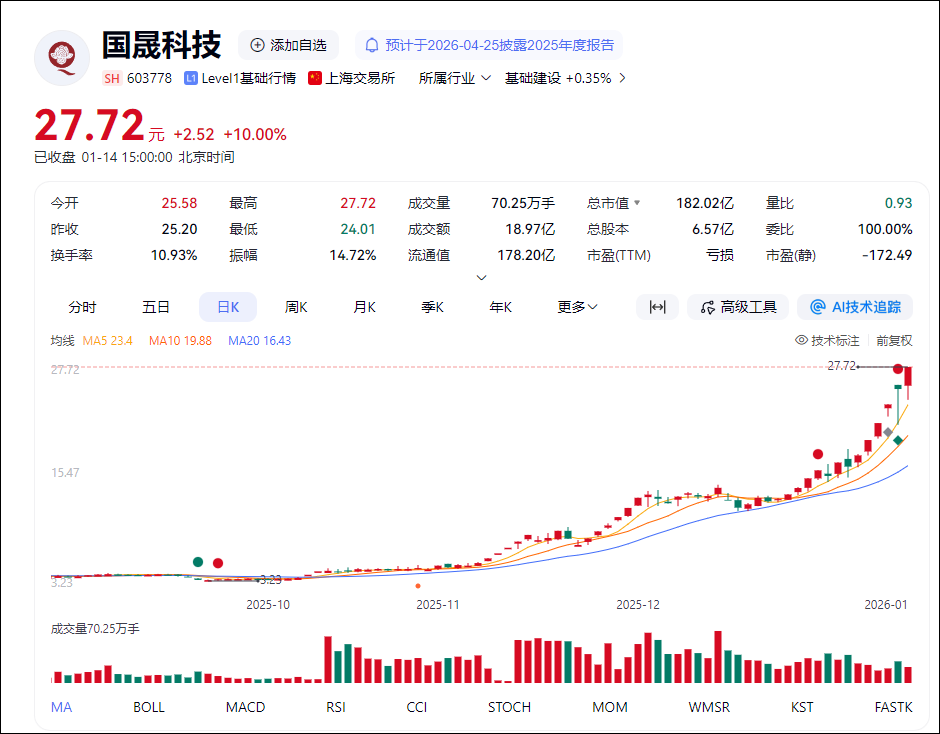Open the 高级工具 advanced tools panel
940x734 pixels.
tap(738, 307)
